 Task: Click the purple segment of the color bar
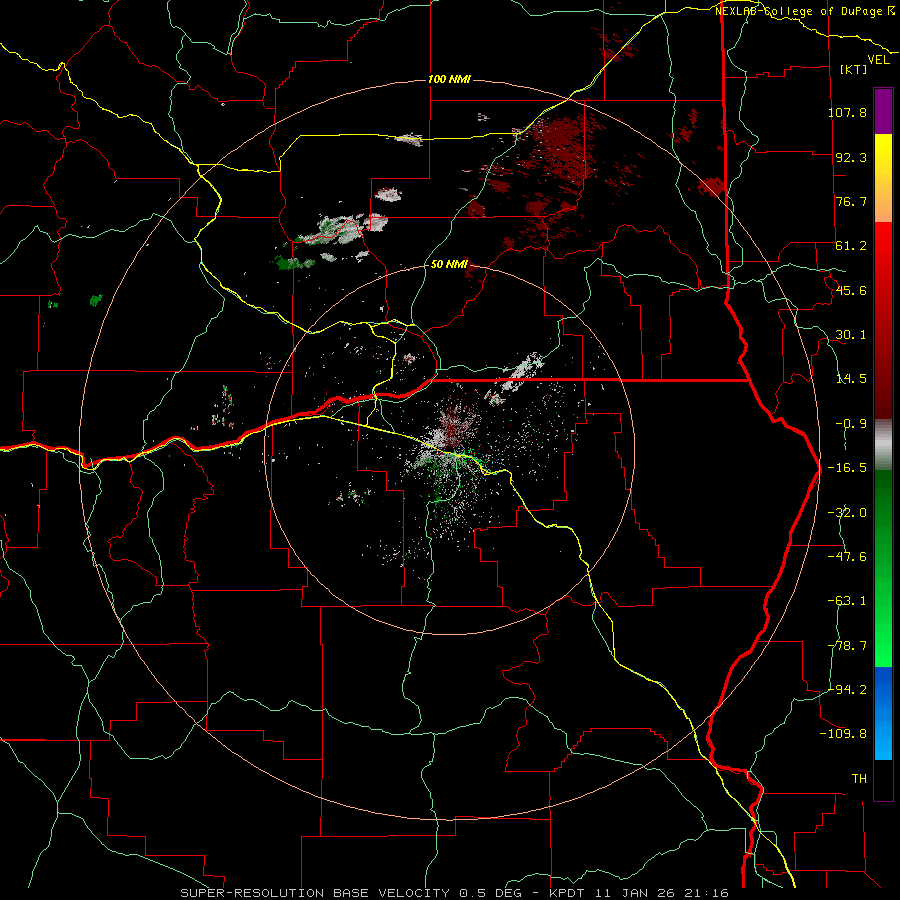883,111
